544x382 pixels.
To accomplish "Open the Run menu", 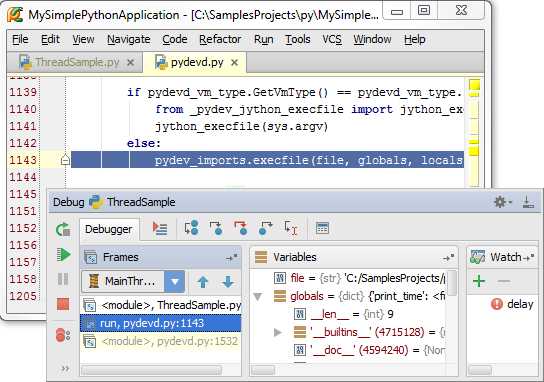I will 264,39.
